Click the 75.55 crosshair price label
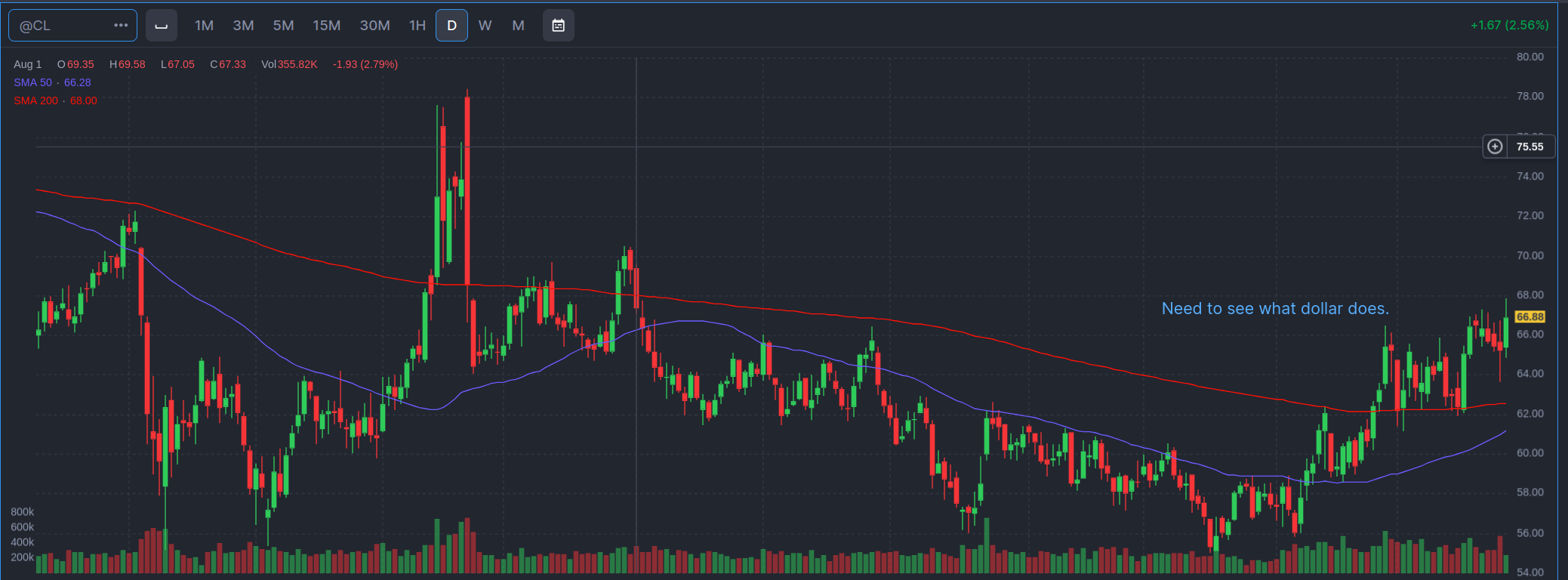Image resolution: width=1568 pixels, height=580 pixels. tap(1529, 147)
